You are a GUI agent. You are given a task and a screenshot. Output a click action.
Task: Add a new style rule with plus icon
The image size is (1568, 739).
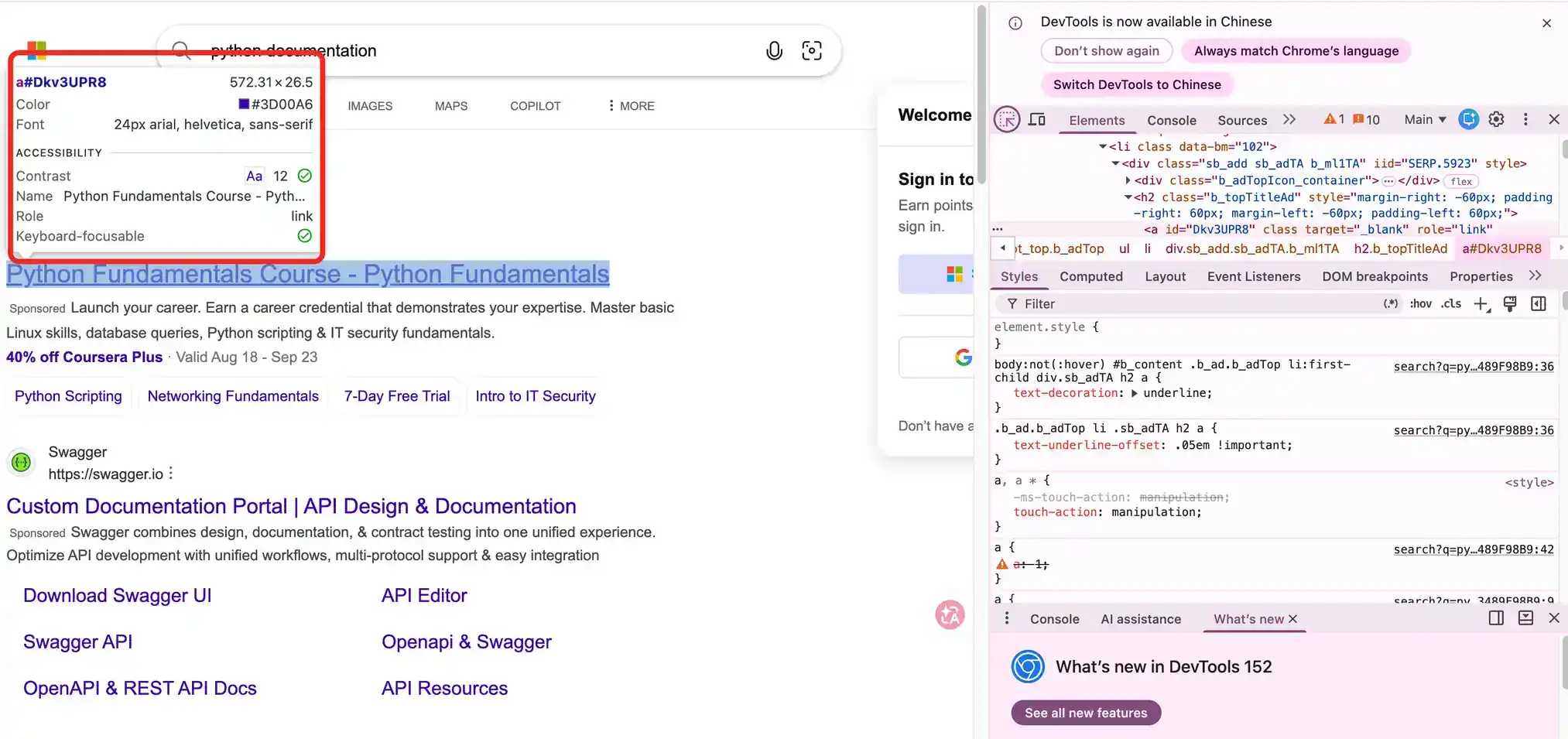[1481, 304]
